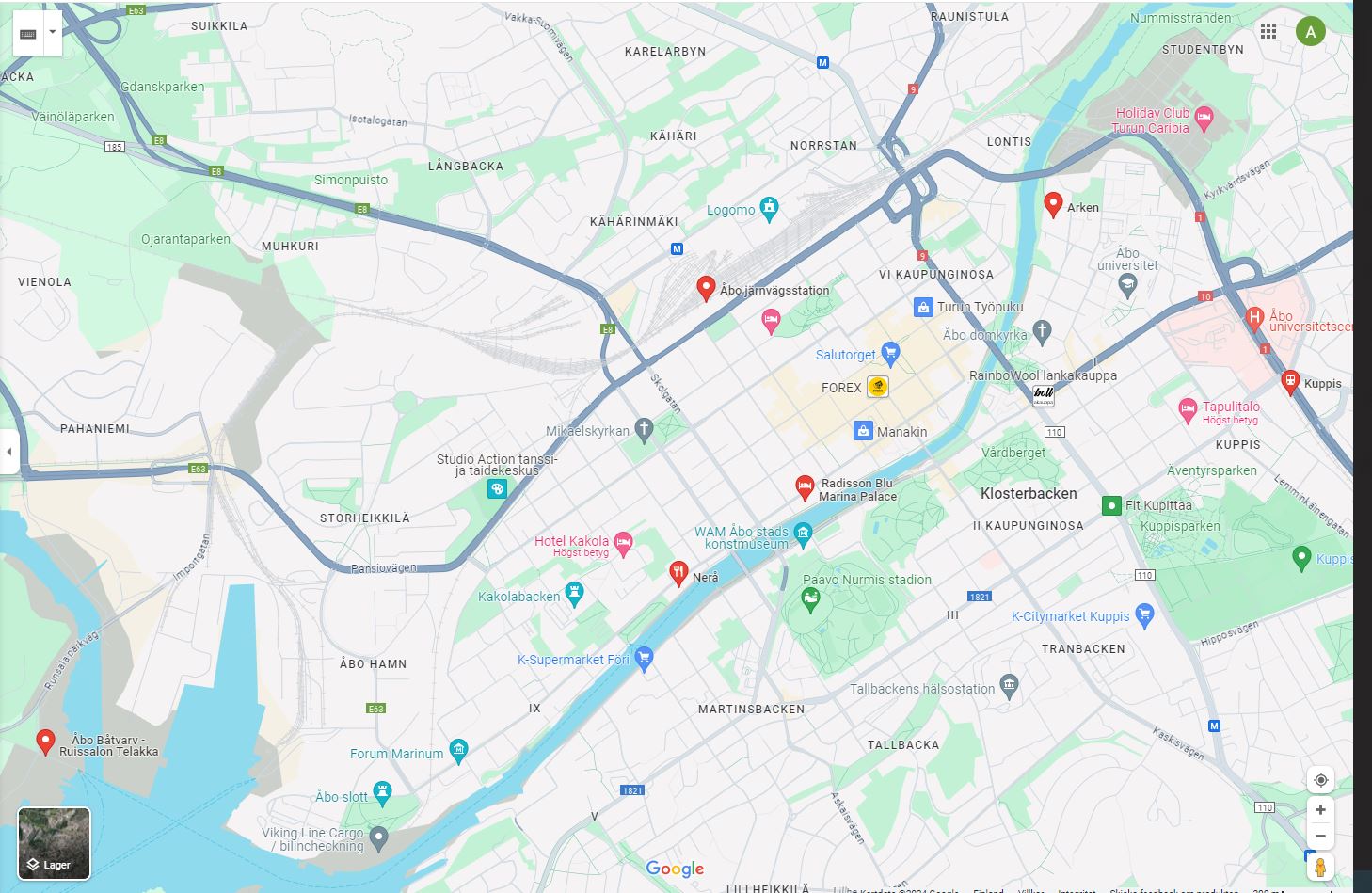Open the Nerå restaurant marker
Viewport: 1372px width, 893px height.
point(678,573)
